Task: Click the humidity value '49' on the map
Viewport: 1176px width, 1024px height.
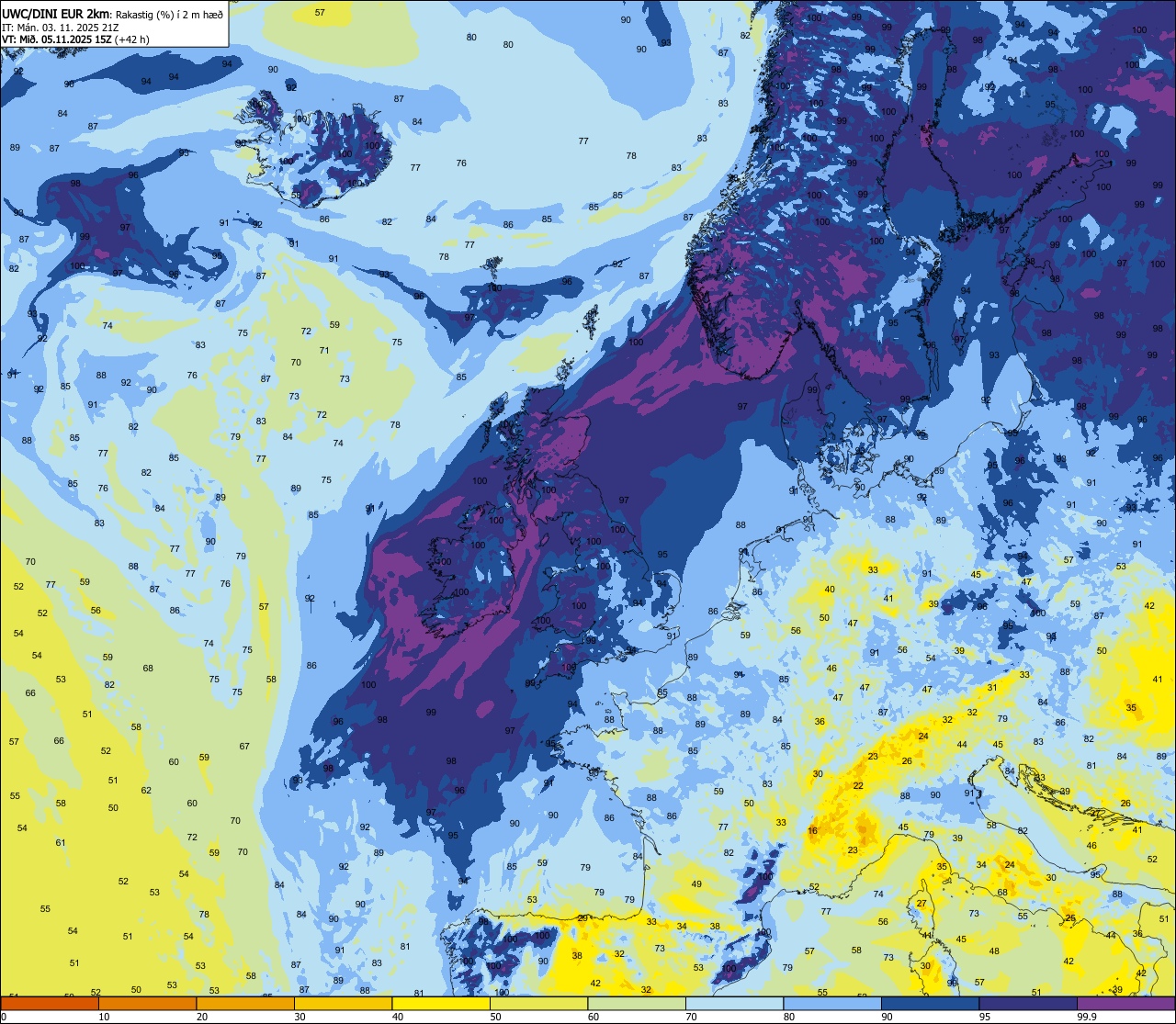Action: (x=696, y=884)
